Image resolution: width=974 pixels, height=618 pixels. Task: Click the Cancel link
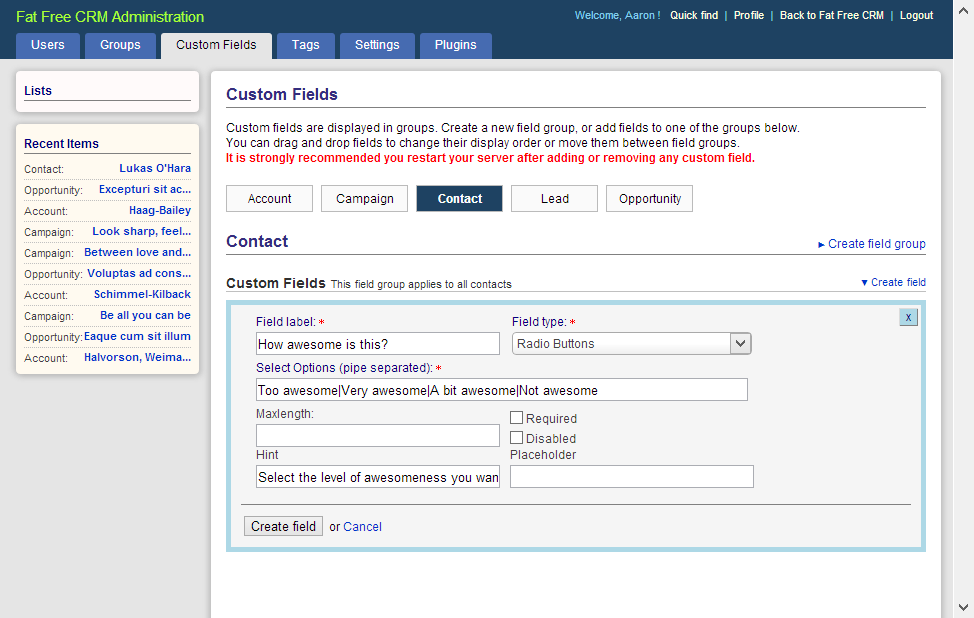pyautogui.click(x=362, y=527)
